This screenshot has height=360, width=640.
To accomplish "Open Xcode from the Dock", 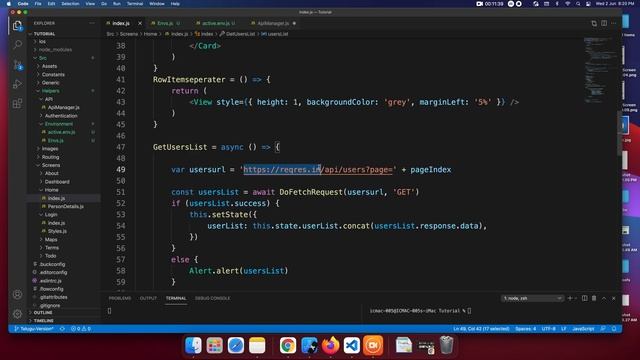I will [x=309, y=345].
